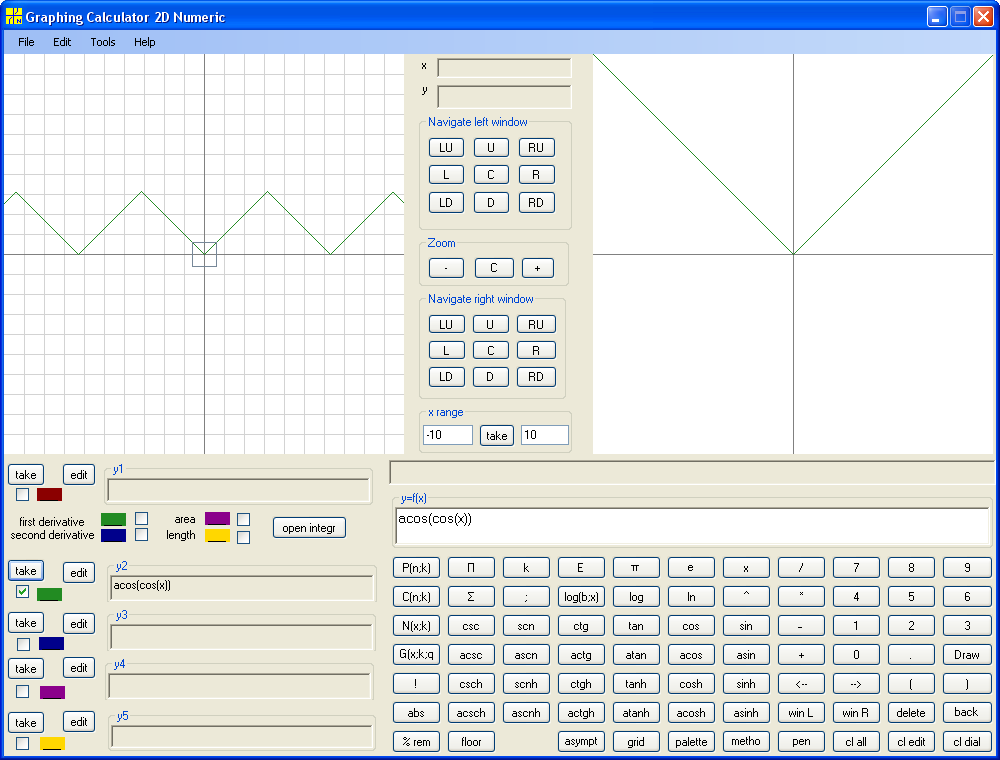Insert the capital Pi product key

point(471,567)
